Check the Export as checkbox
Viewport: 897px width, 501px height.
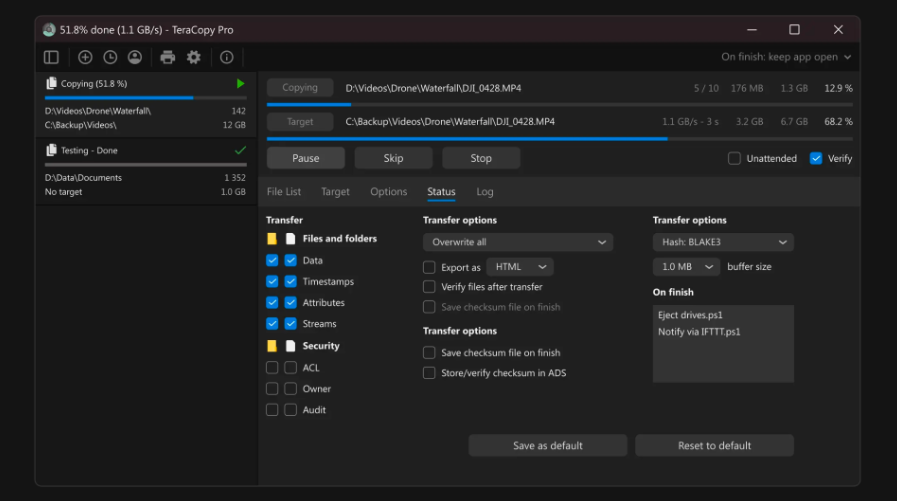pos(429,267)
